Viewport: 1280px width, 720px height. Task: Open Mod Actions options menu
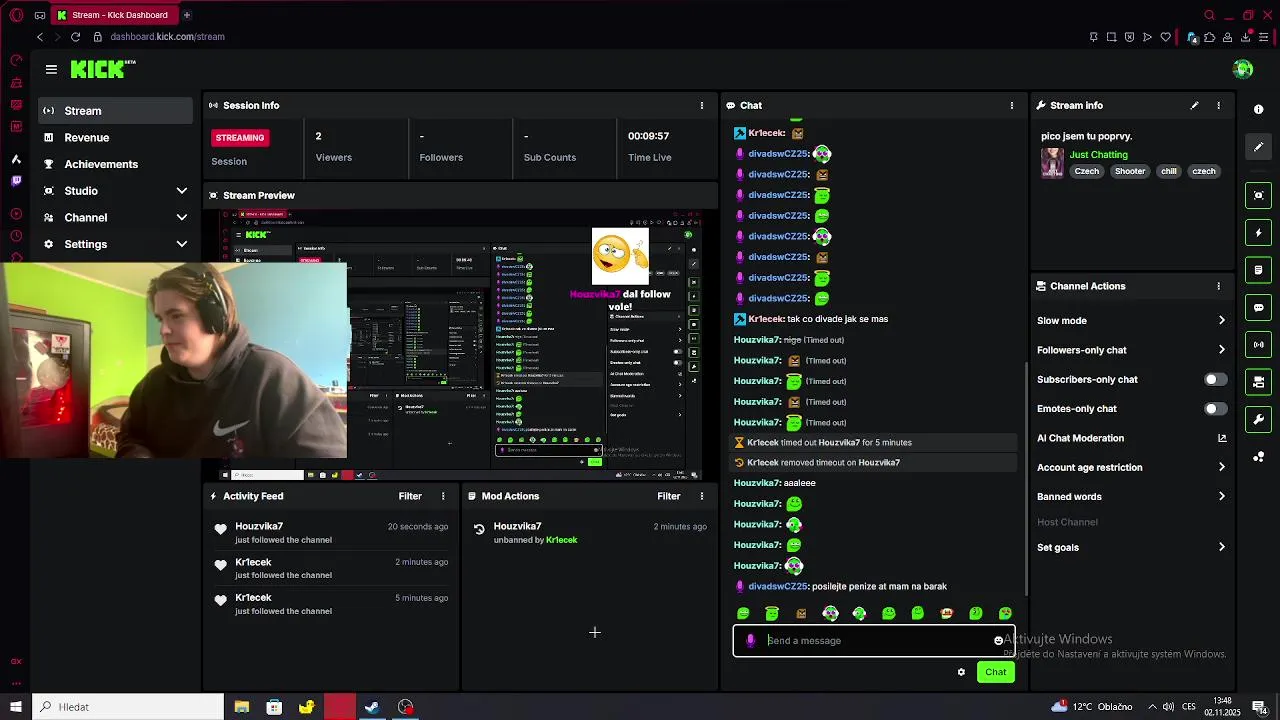click(x=702, y=496)
